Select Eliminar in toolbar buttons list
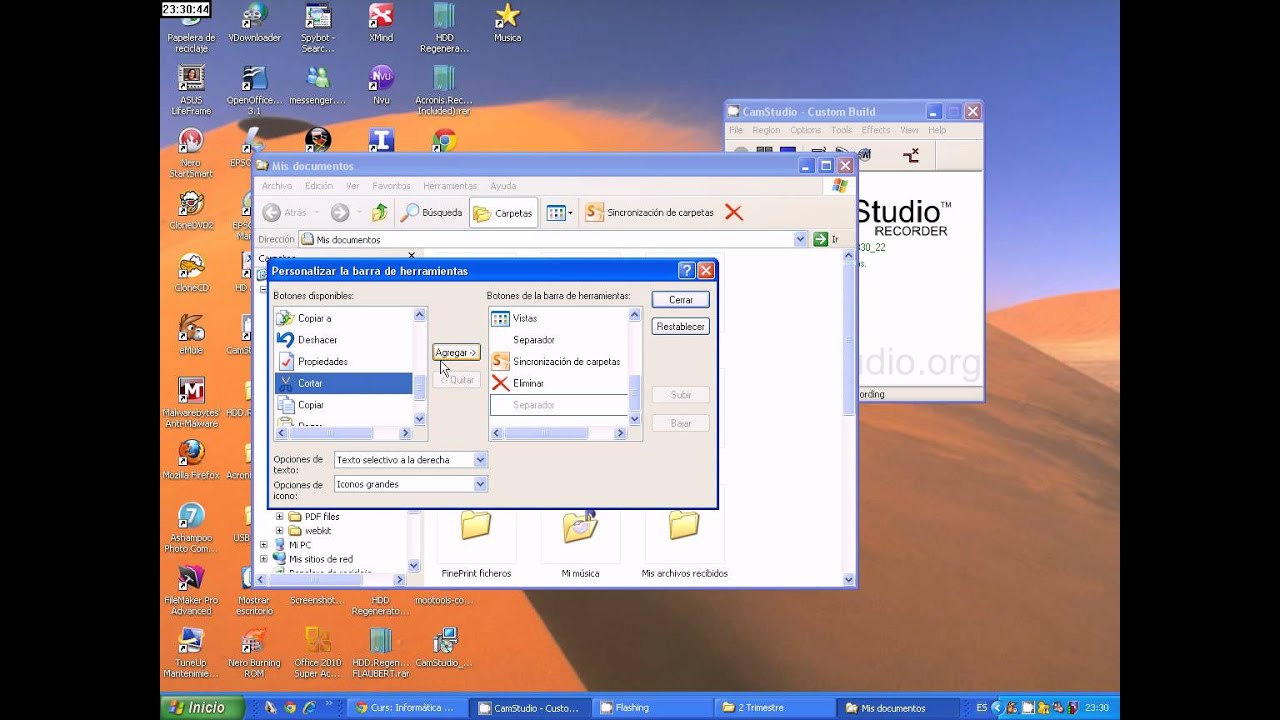1280x720 pixels. pyautogui.click(x=558, y=383)
